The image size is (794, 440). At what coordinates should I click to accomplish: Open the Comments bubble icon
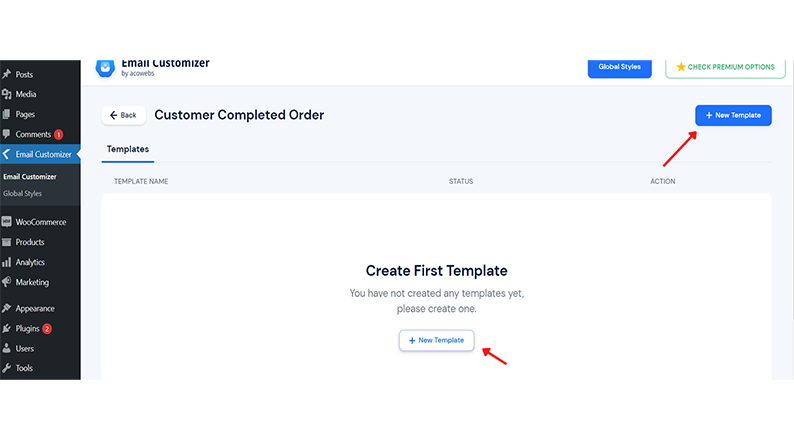pos(7,134)
